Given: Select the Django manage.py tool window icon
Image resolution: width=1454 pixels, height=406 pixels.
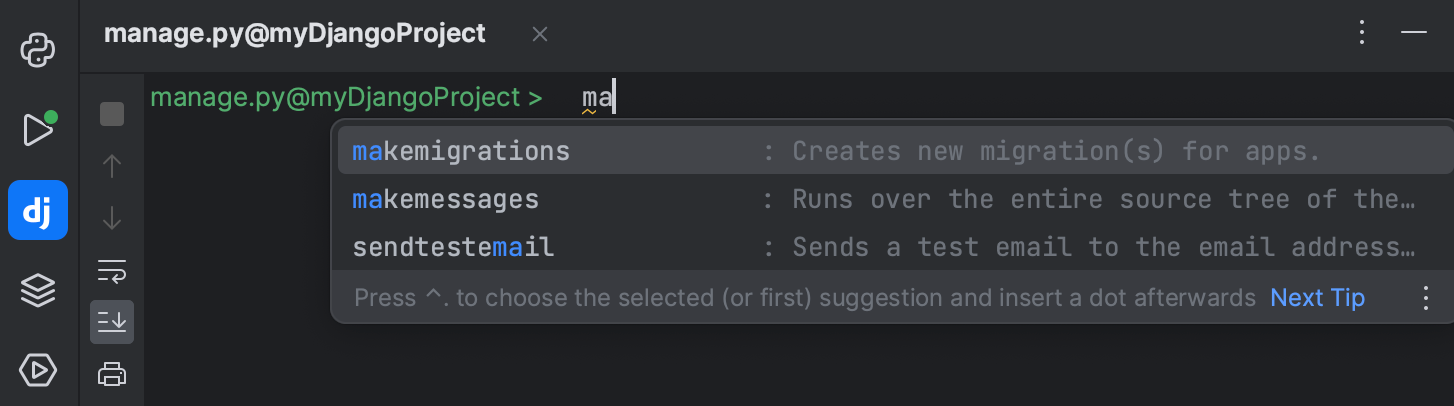Looking at the screenshot, I should (38, 210).
